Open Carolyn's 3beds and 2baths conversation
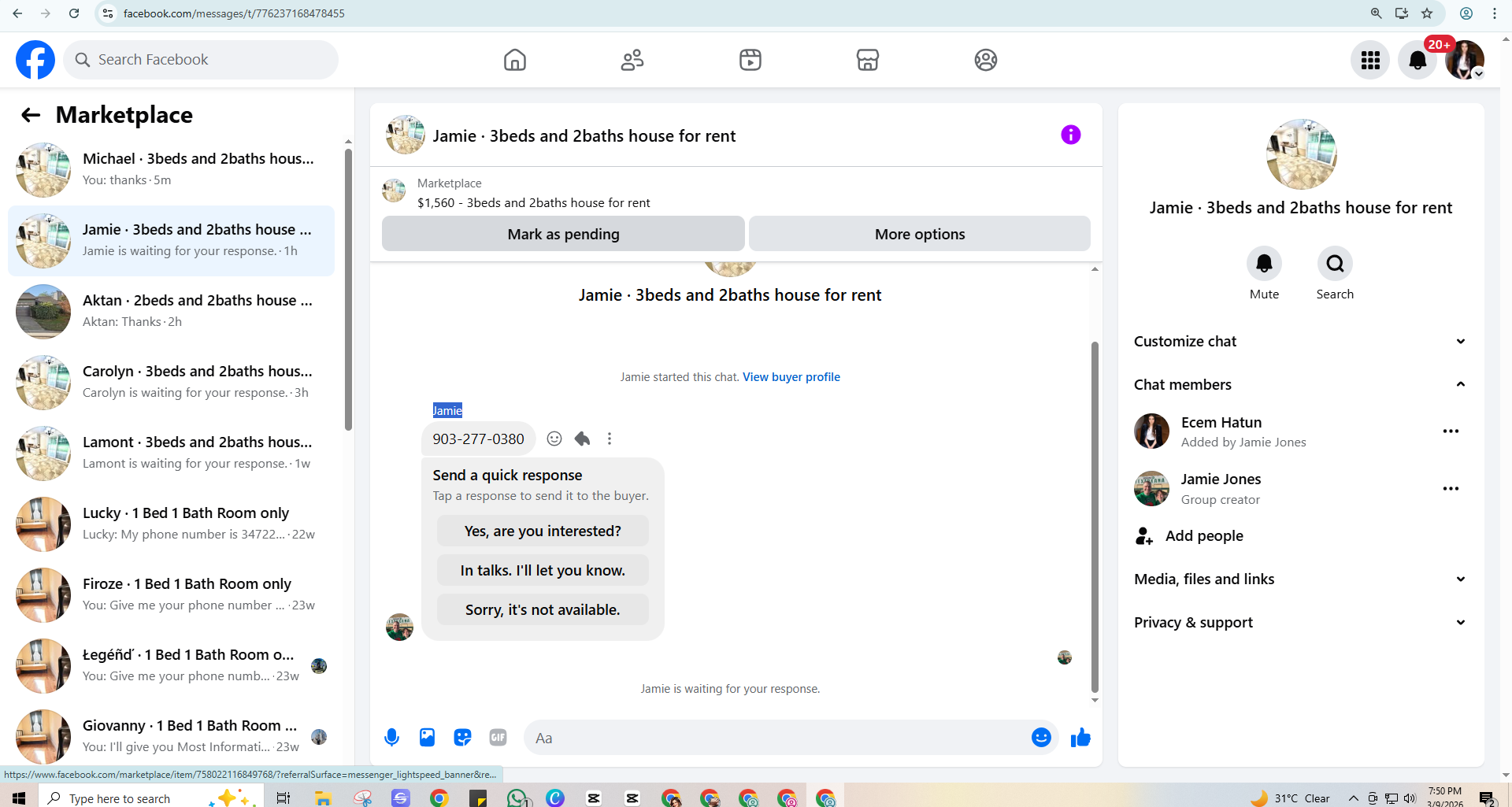This screenshot has width=1512, height=807. (x=172, y=383)
